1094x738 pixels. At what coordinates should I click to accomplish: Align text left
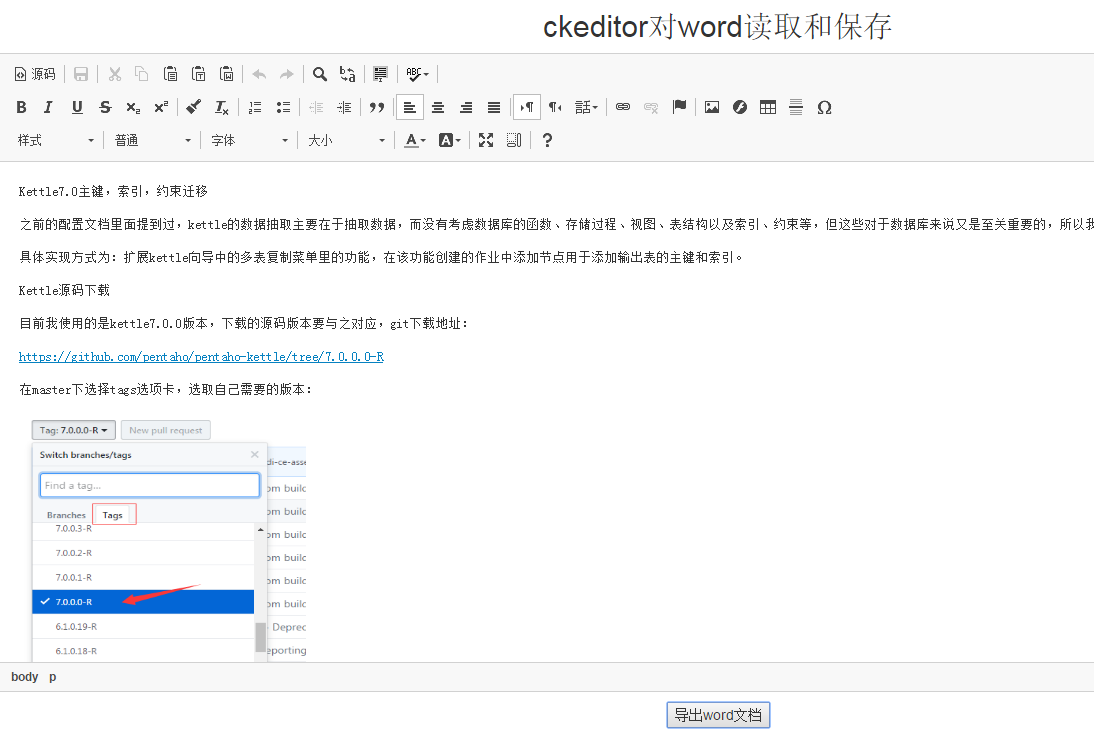(410, 107)
